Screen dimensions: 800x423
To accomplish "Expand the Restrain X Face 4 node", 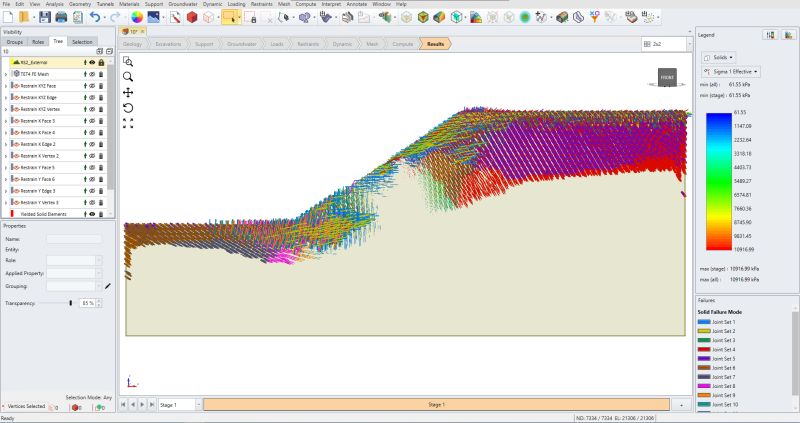I will (x=6, y=133).
